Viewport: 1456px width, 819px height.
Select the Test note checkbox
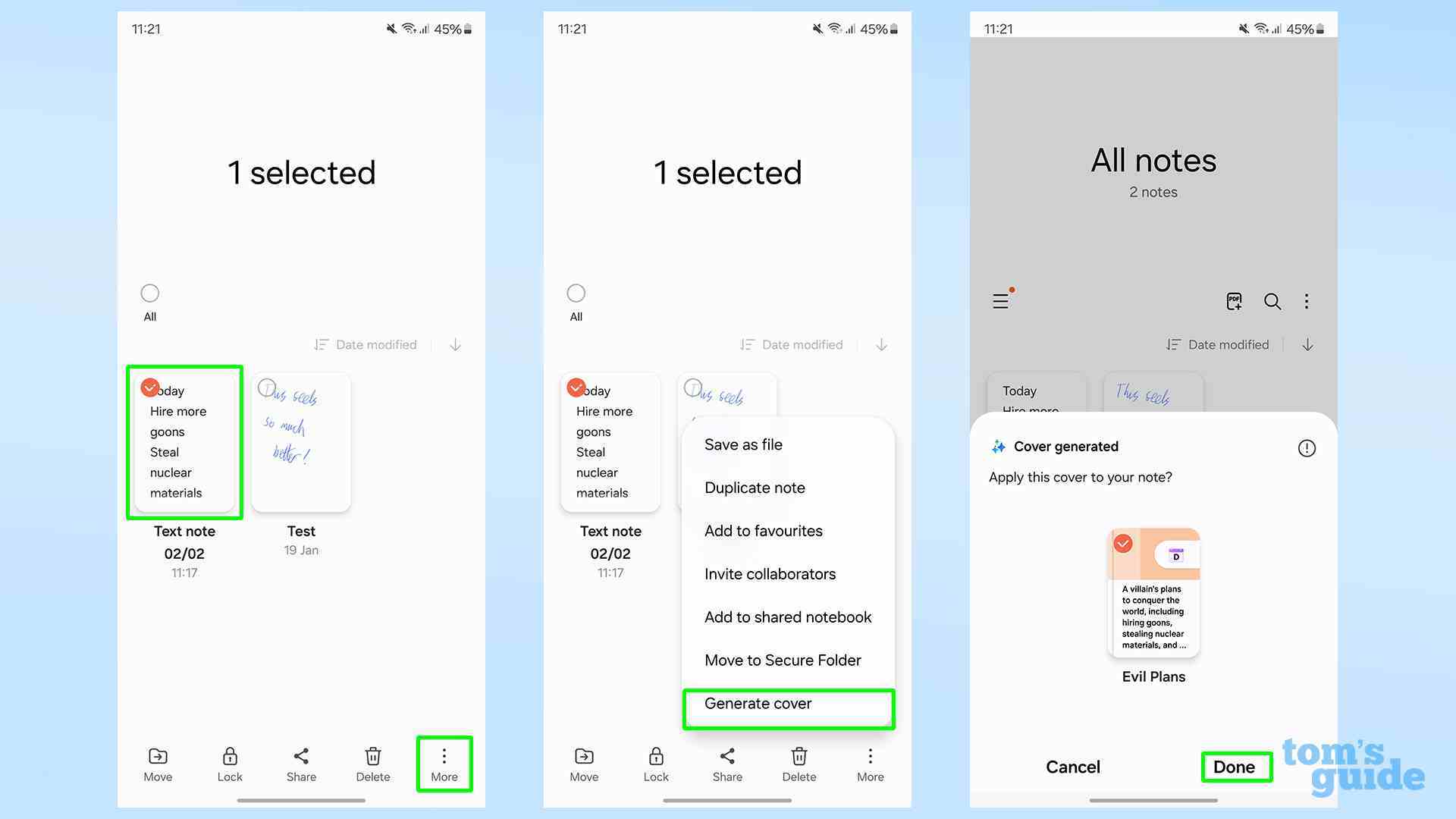coord(264,387)
